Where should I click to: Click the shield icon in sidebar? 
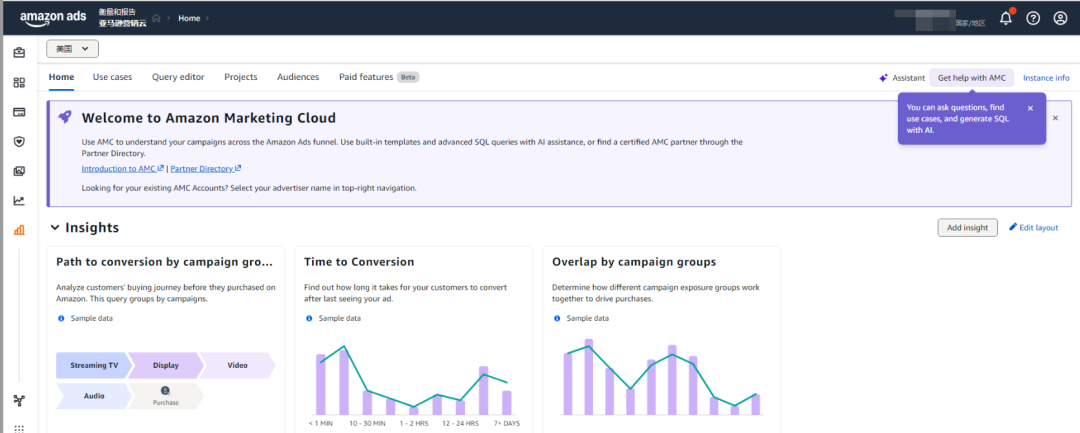point(19,141)
